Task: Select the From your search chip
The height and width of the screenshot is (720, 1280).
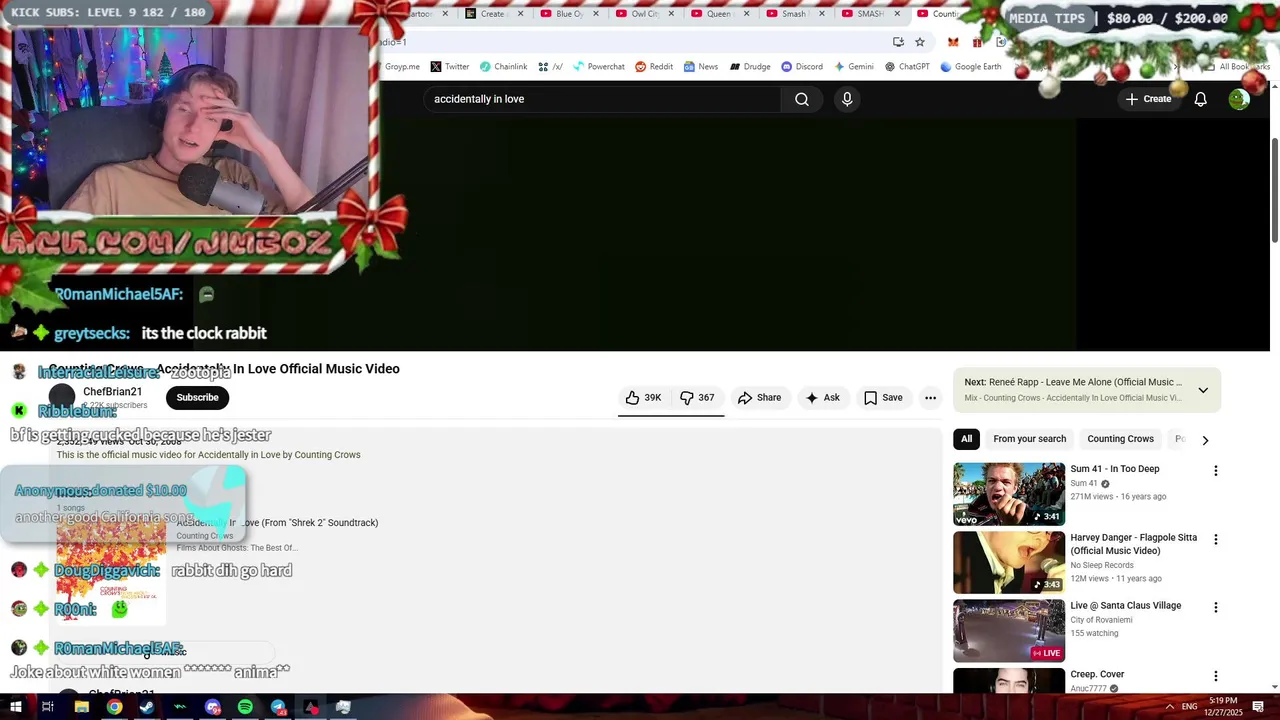Action: pyautogui.click(x=1029, y=439)
